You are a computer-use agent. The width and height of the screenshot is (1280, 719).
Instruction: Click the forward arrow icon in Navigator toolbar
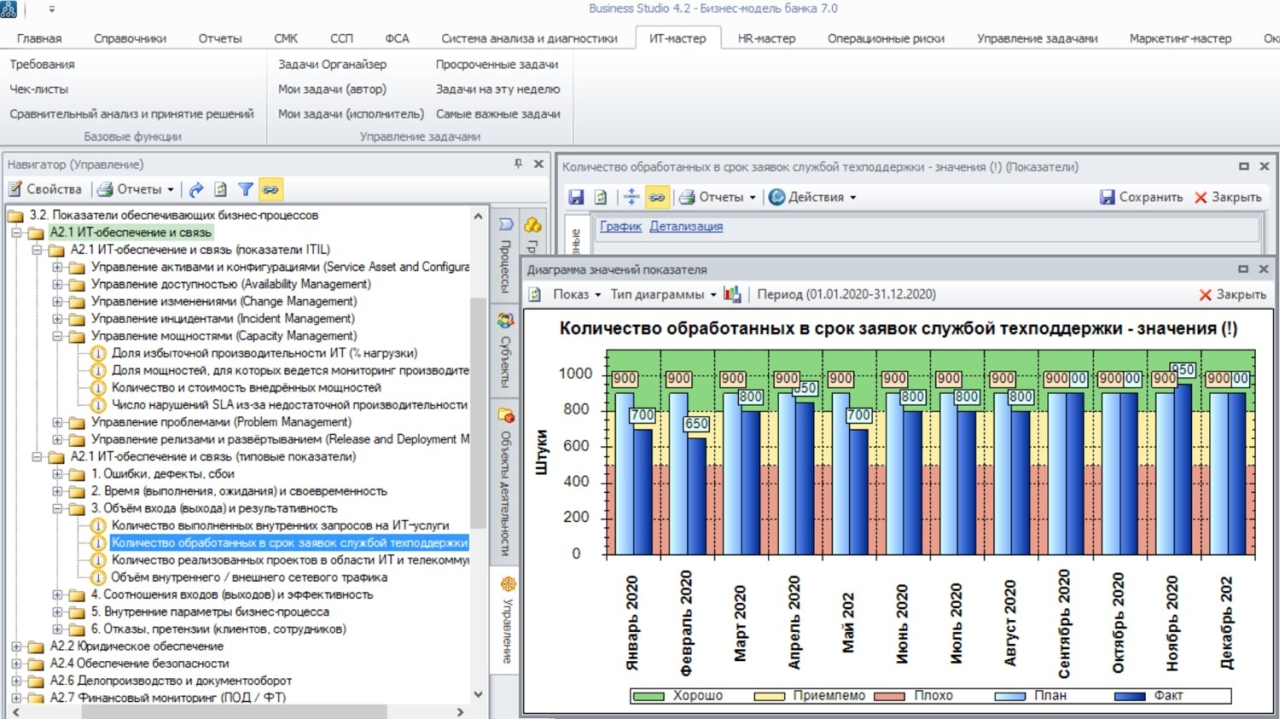[198, 190]
